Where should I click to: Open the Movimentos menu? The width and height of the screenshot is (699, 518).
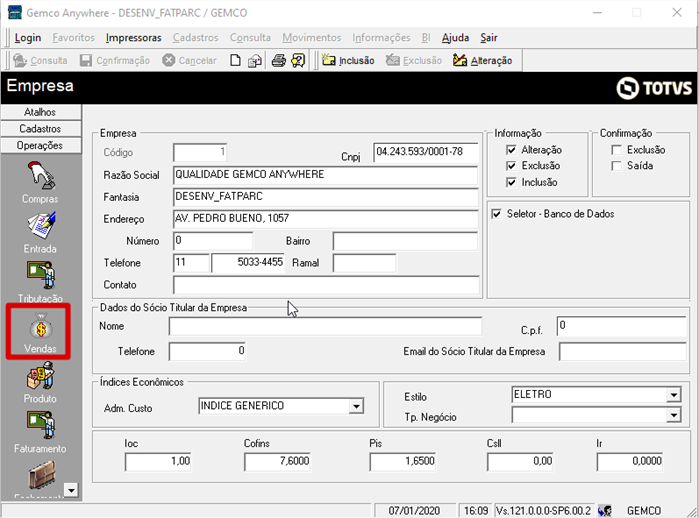point(312,38)
